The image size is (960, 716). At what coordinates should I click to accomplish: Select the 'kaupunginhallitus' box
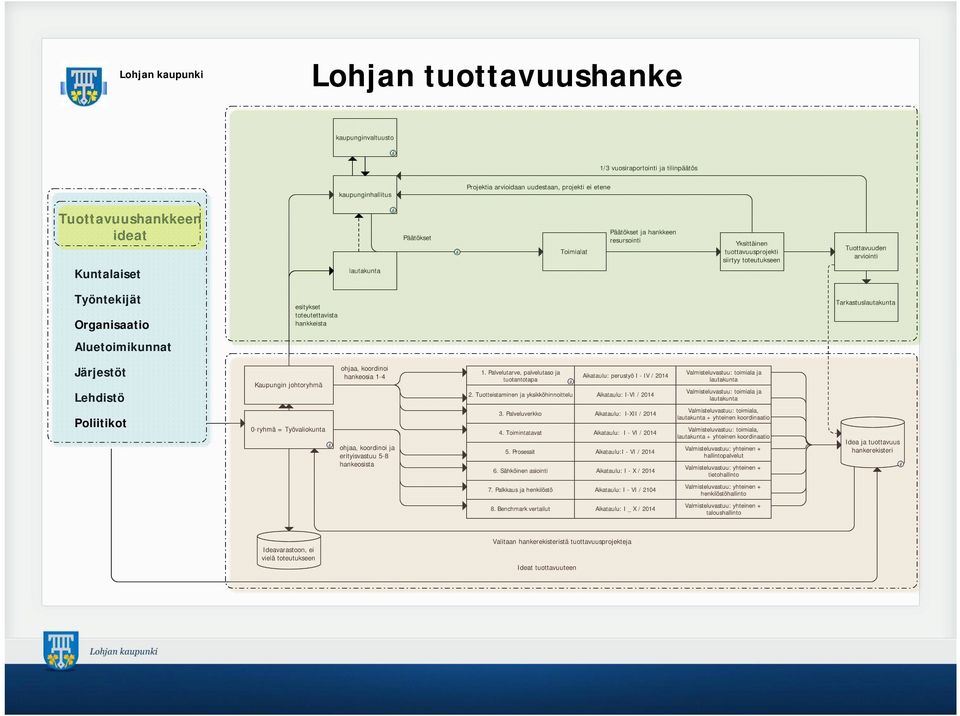coord(365,195)
